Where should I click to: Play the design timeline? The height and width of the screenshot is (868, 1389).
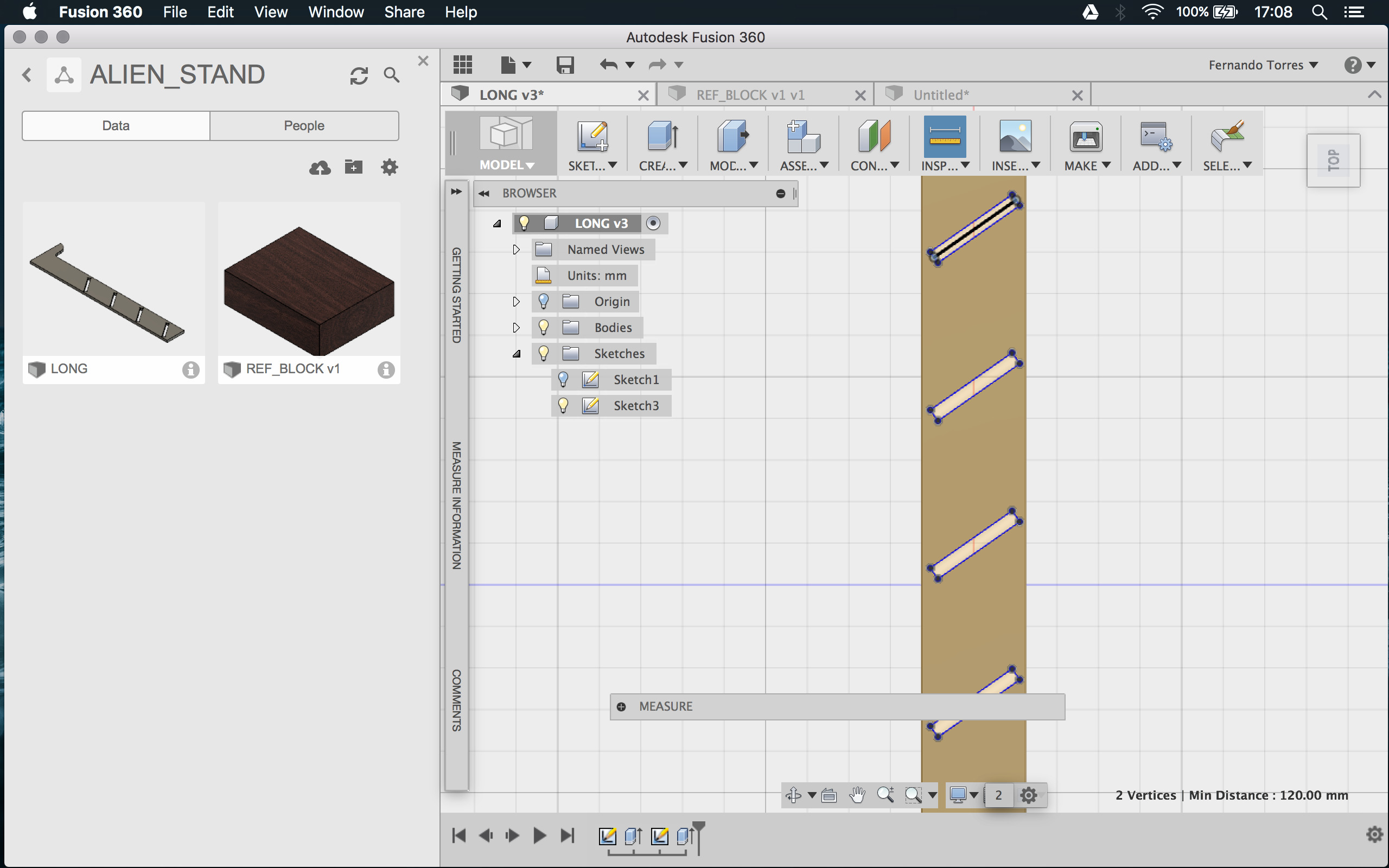point(539,835)
